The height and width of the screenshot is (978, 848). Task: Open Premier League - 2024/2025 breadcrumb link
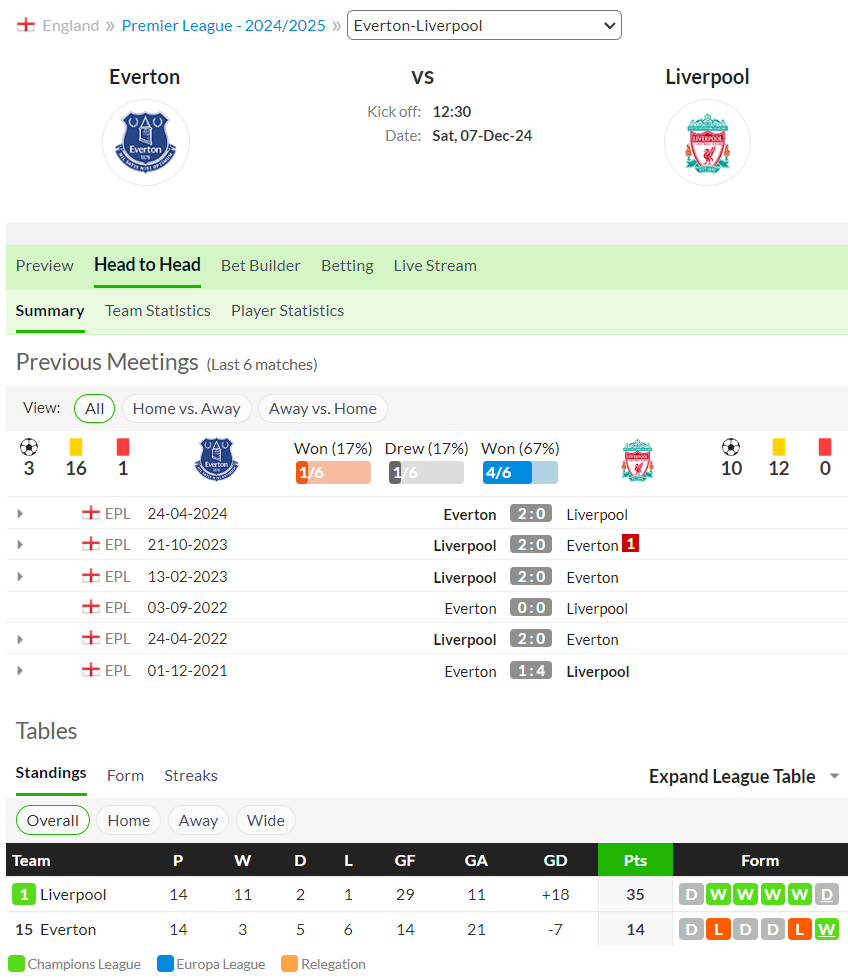pyautogui.click(x=223, y=26)
